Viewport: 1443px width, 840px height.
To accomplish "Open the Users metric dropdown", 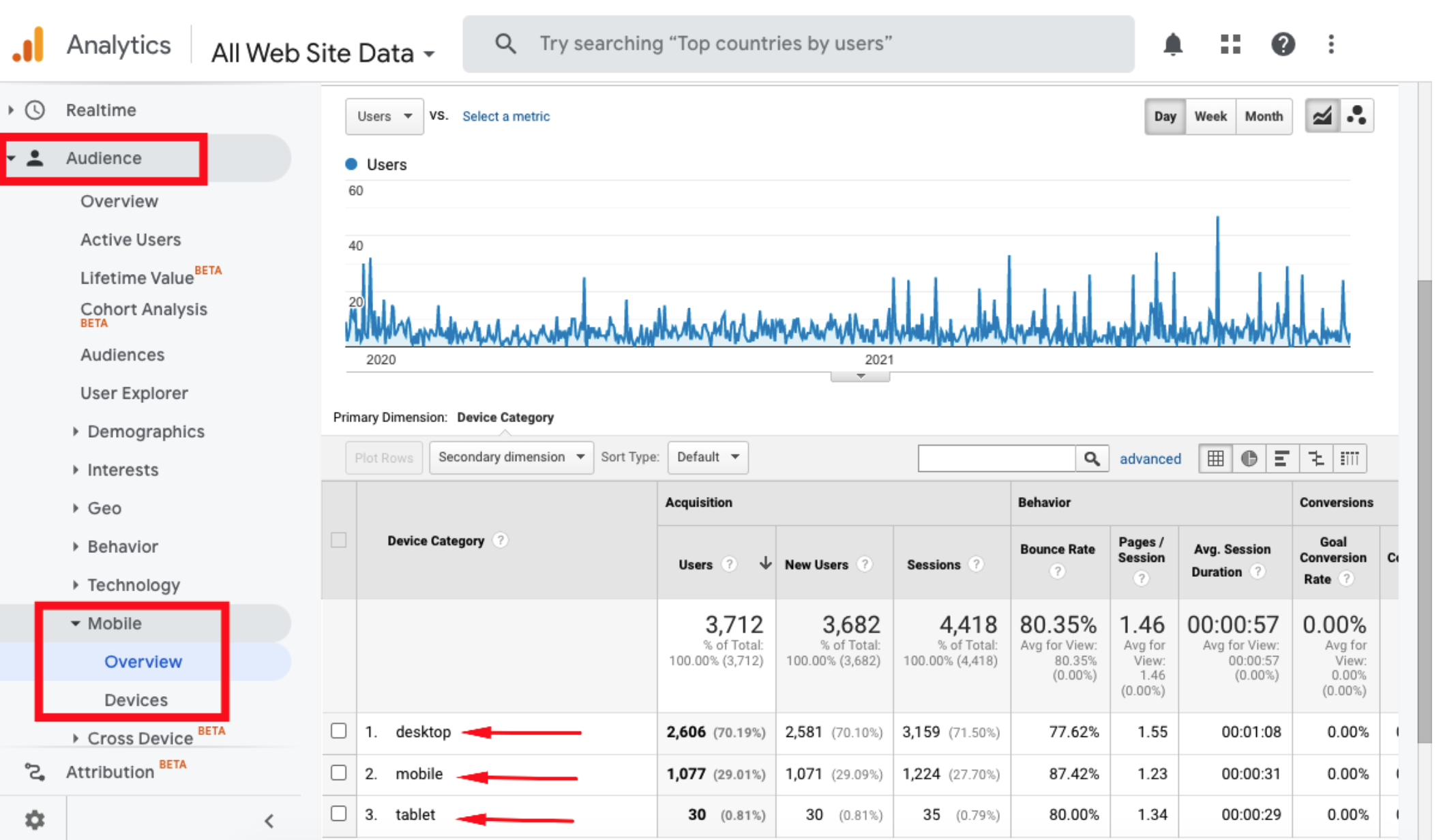I will pos(384,116).
